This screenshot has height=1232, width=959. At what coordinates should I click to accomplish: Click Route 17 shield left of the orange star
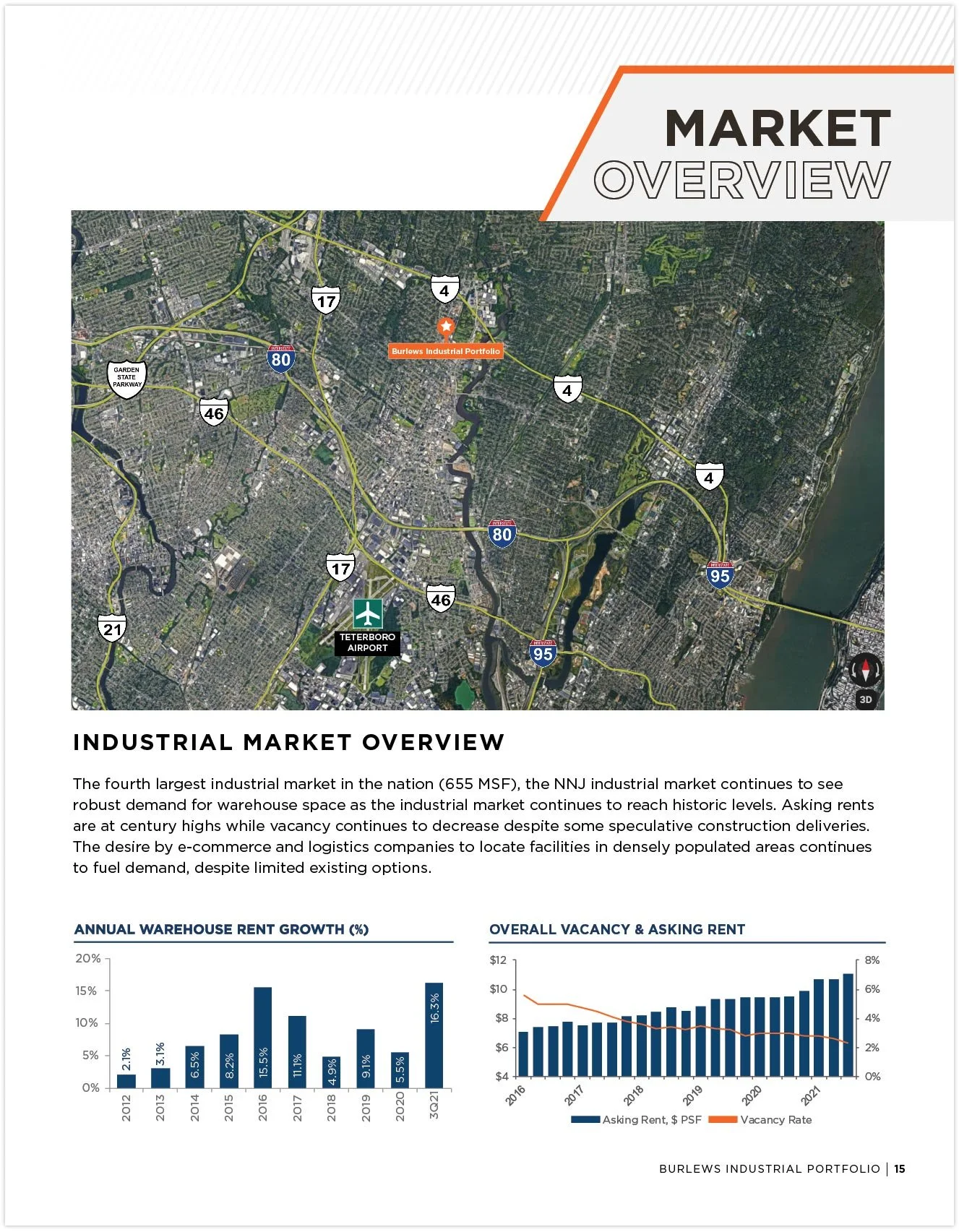[326, 300]
